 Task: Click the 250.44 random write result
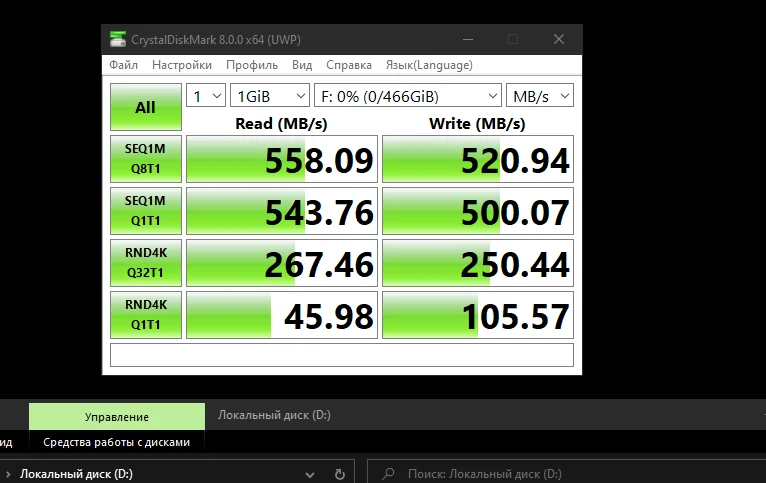478,263
